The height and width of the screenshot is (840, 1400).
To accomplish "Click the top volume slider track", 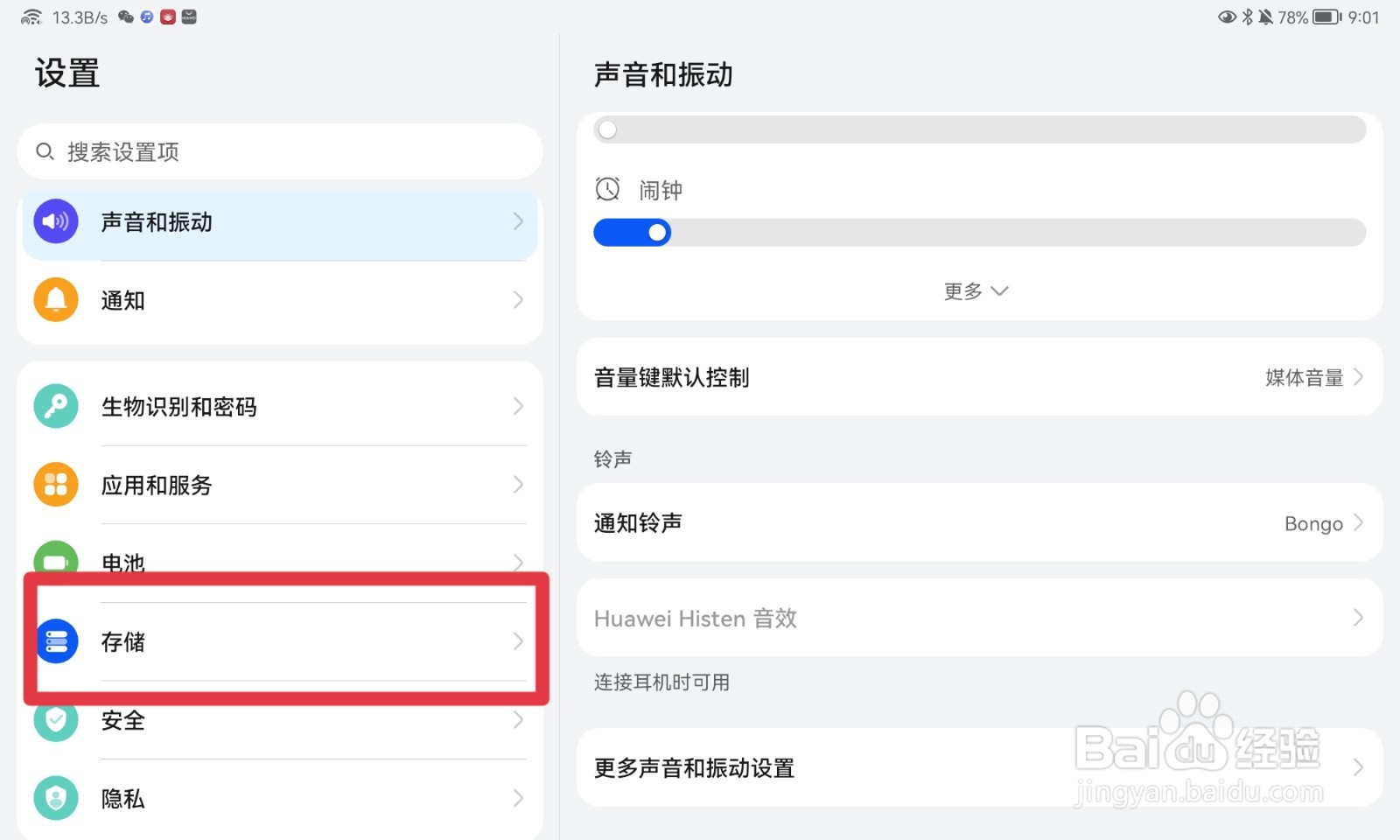I will (x=980, y=130).
